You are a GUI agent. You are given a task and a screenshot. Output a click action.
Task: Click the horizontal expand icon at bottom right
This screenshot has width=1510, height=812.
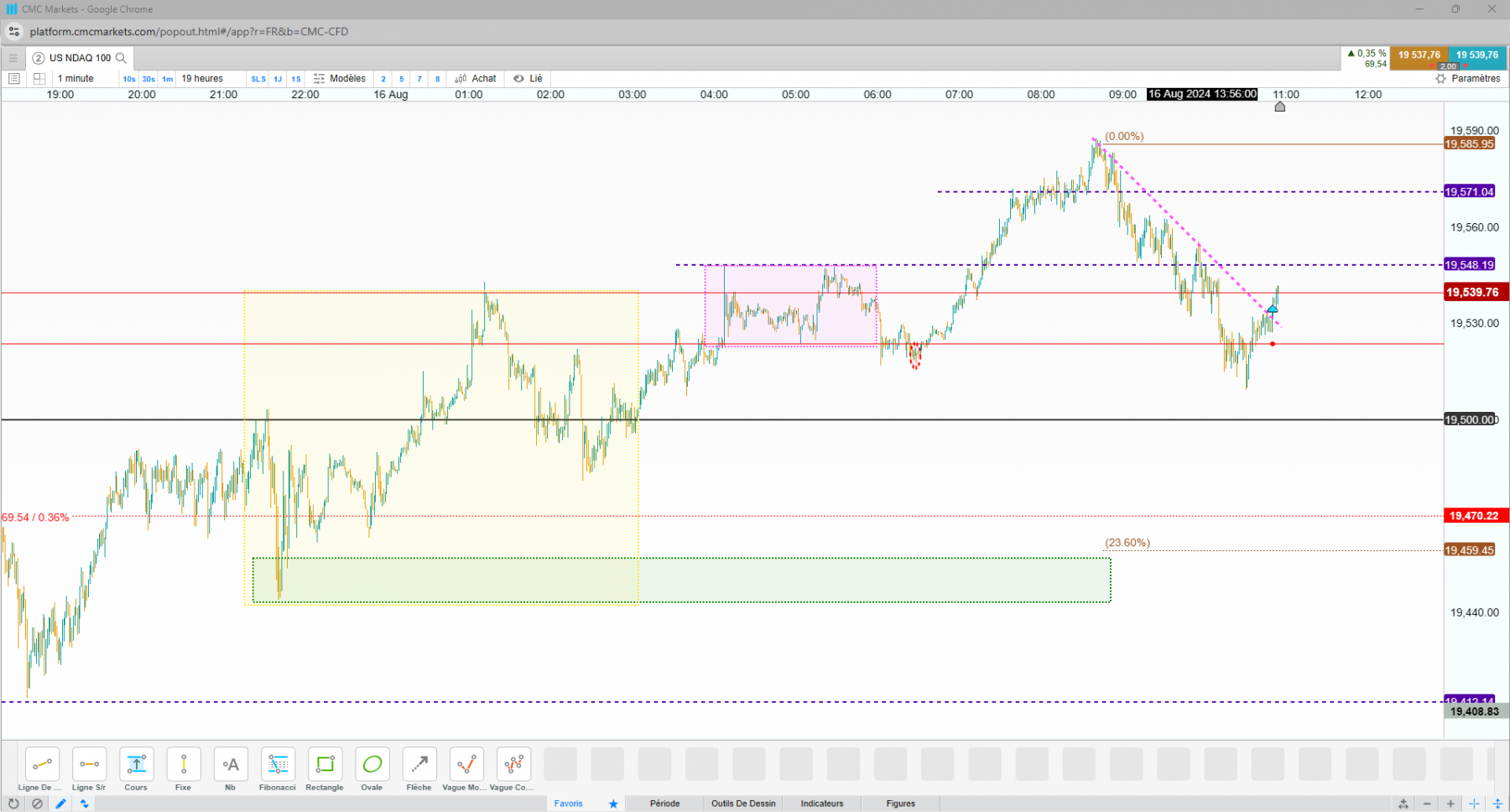click(1474, 804)
